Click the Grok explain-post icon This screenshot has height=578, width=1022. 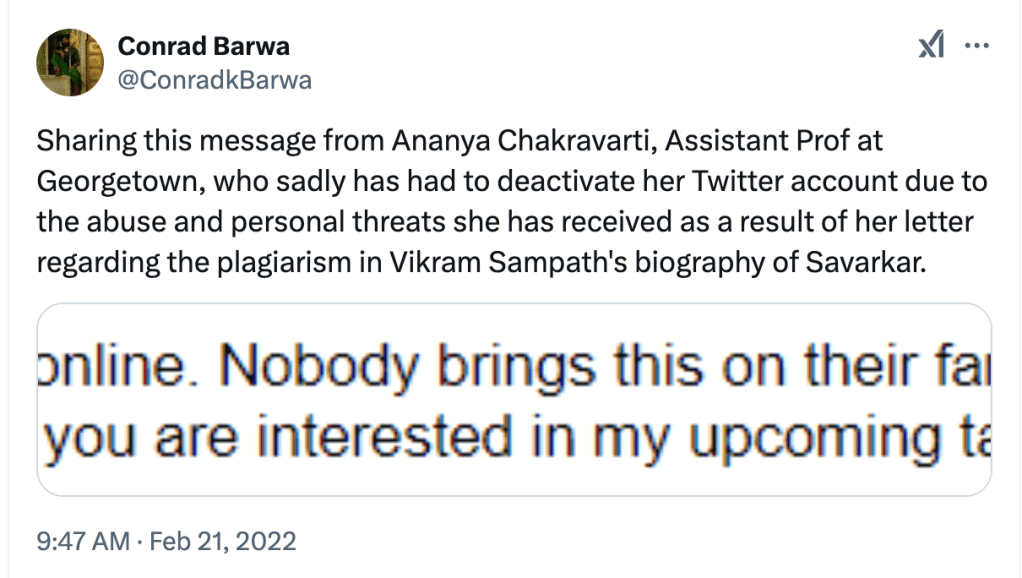[932, 47]
